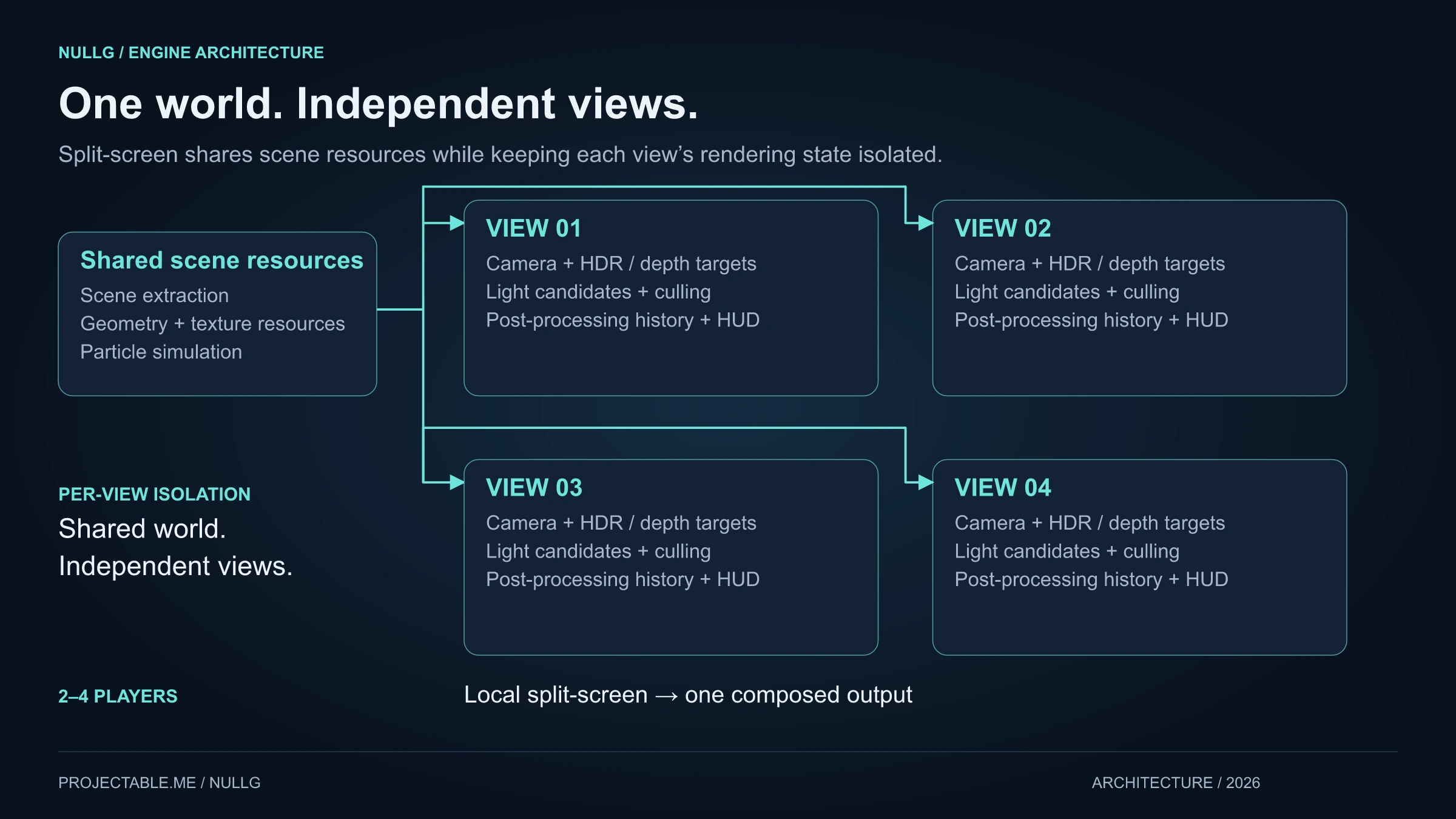Screen dimensions: 1456x819
Task: Select 'Light candidates + culling' in VIEW 04
Action: 1067,551
